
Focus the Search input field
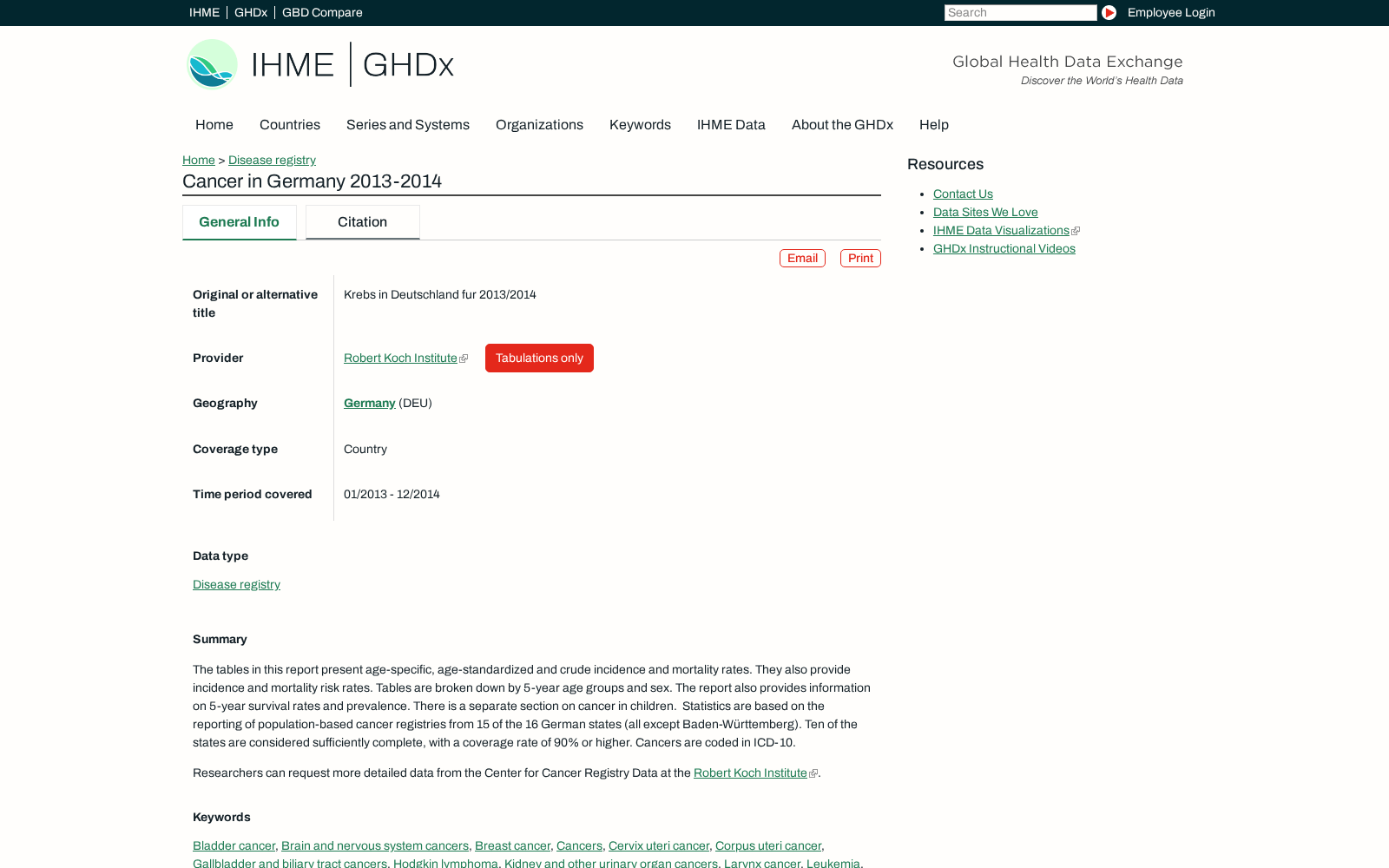click(1021, 12)
